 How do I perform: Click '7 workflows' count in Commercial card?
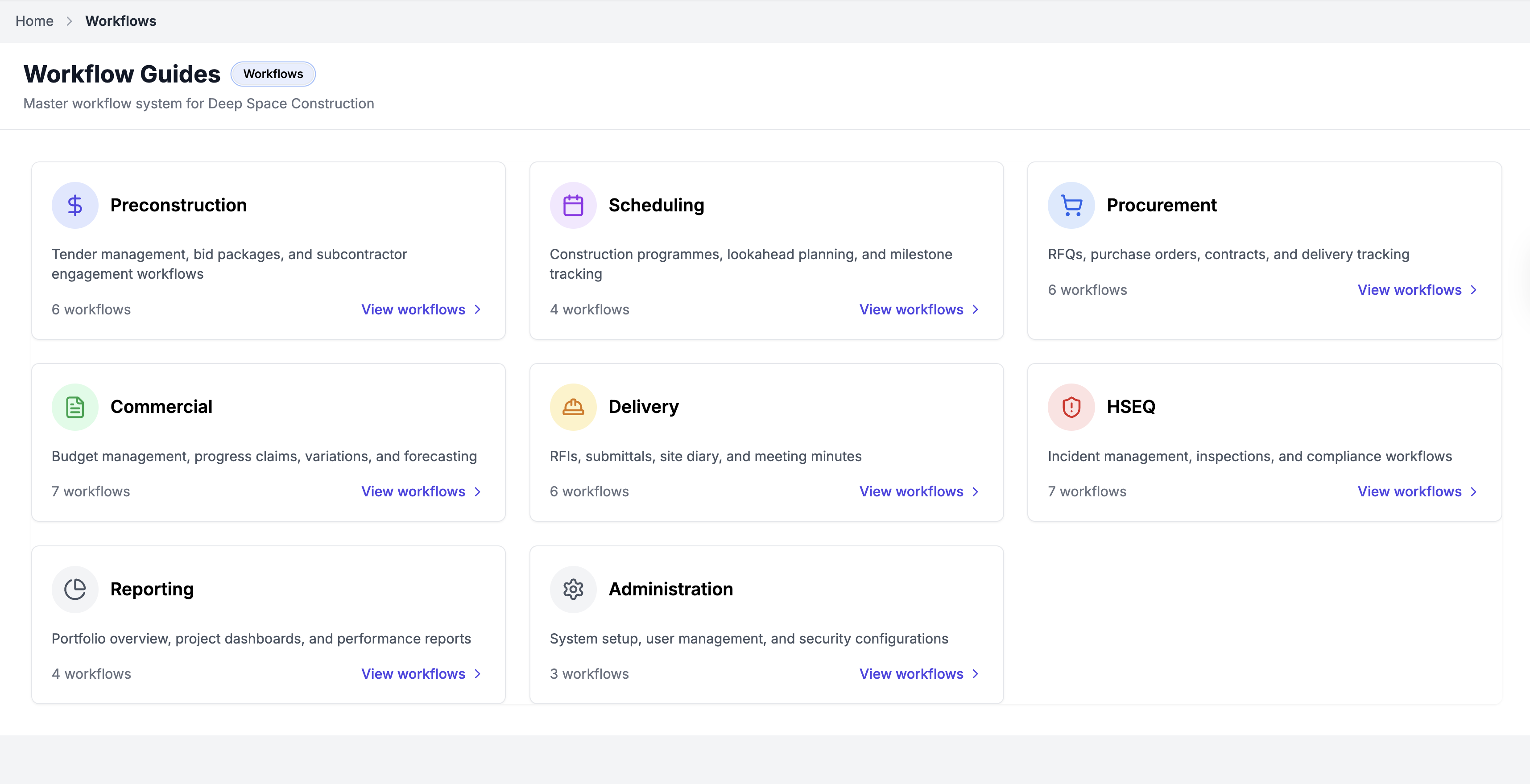click(91, 492)
